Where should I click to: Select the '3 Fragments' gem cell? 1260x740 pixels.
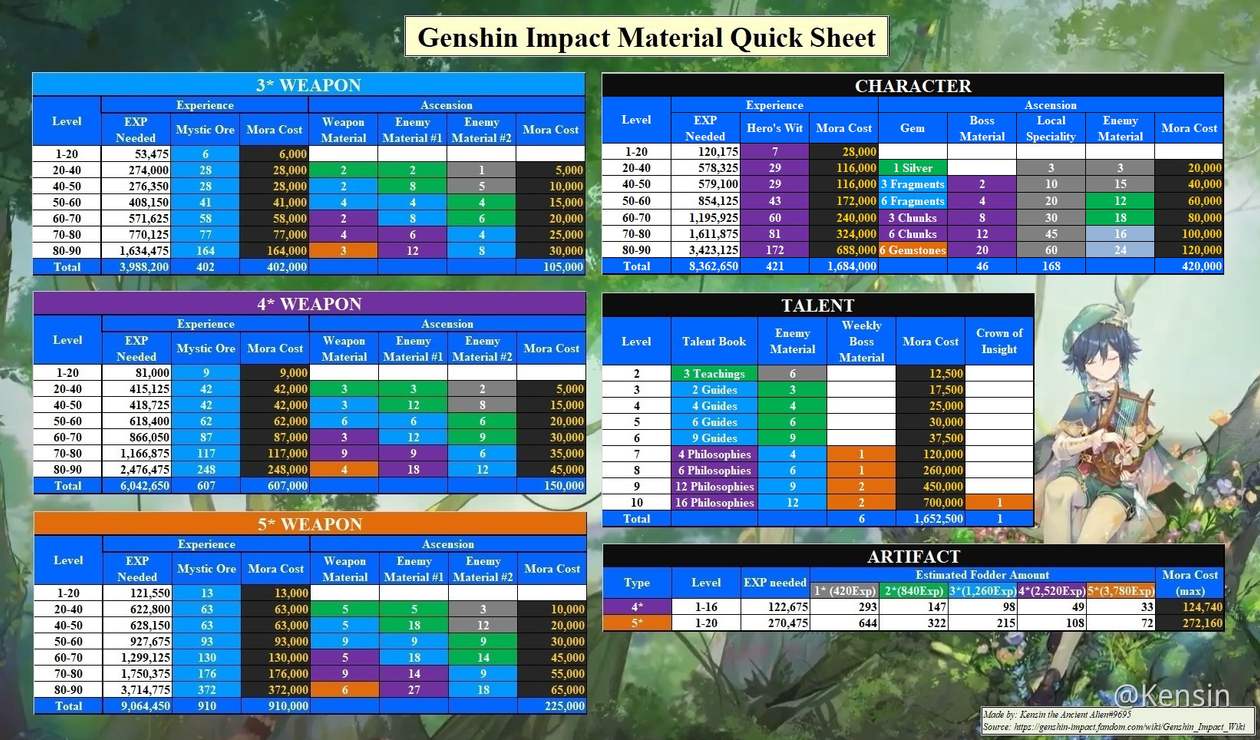coord(913,184)
